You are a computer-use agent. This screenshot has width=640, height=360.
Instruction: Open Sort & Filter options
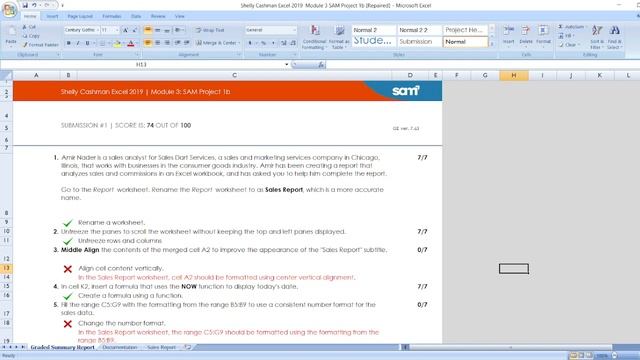tap(597, 37)
